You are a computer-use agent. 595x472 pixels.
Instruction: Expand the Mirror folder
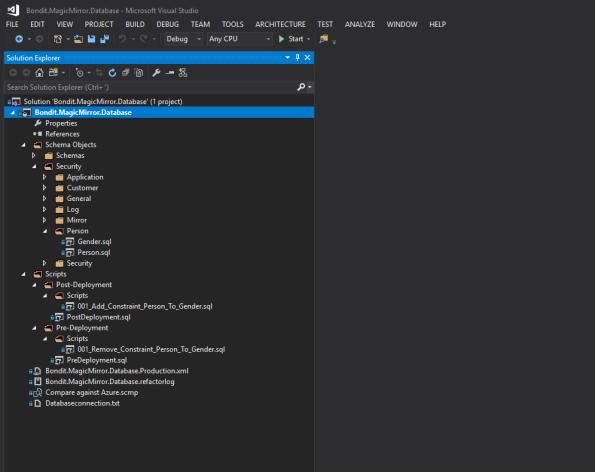(45, 220)
